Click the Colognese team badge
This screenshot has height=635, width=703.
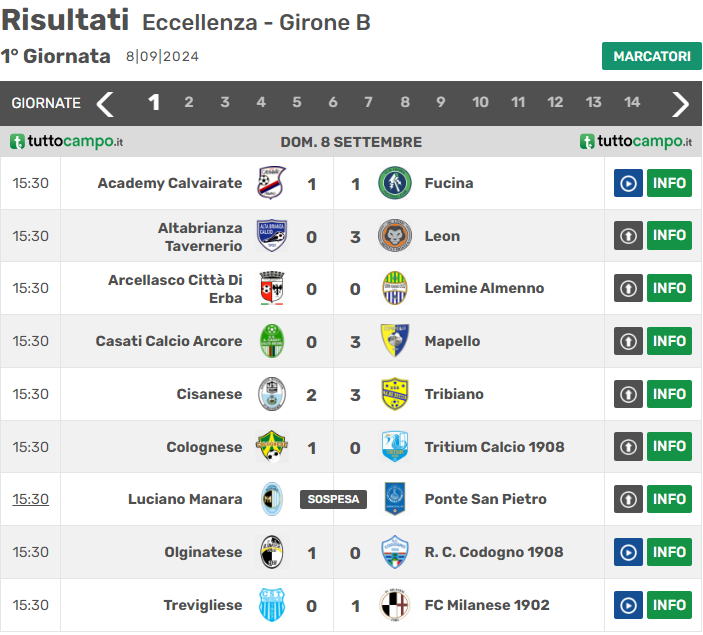[271, 447]
